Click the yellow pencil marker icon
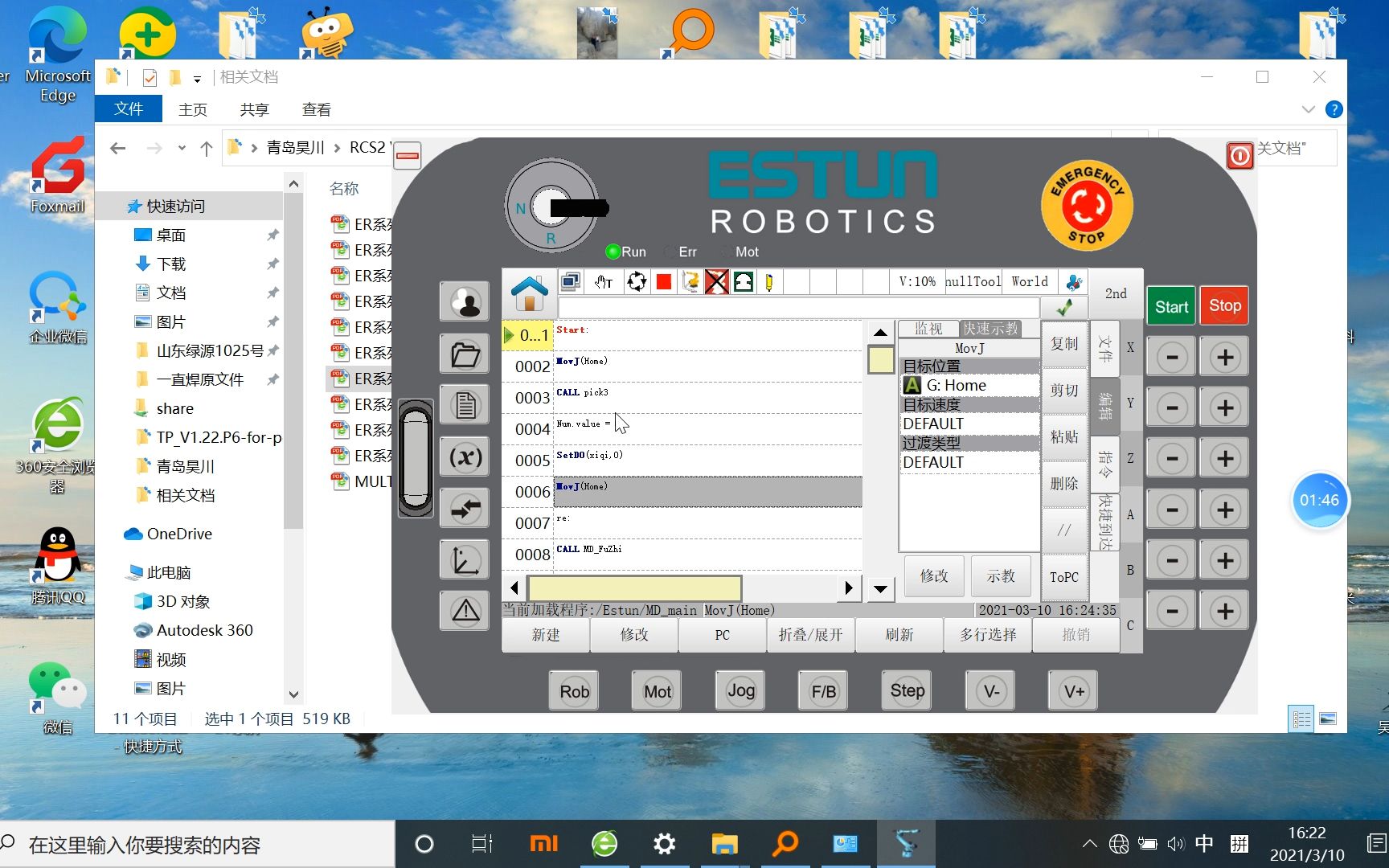This screenshot has width=1389, height=868. point(769,281)
